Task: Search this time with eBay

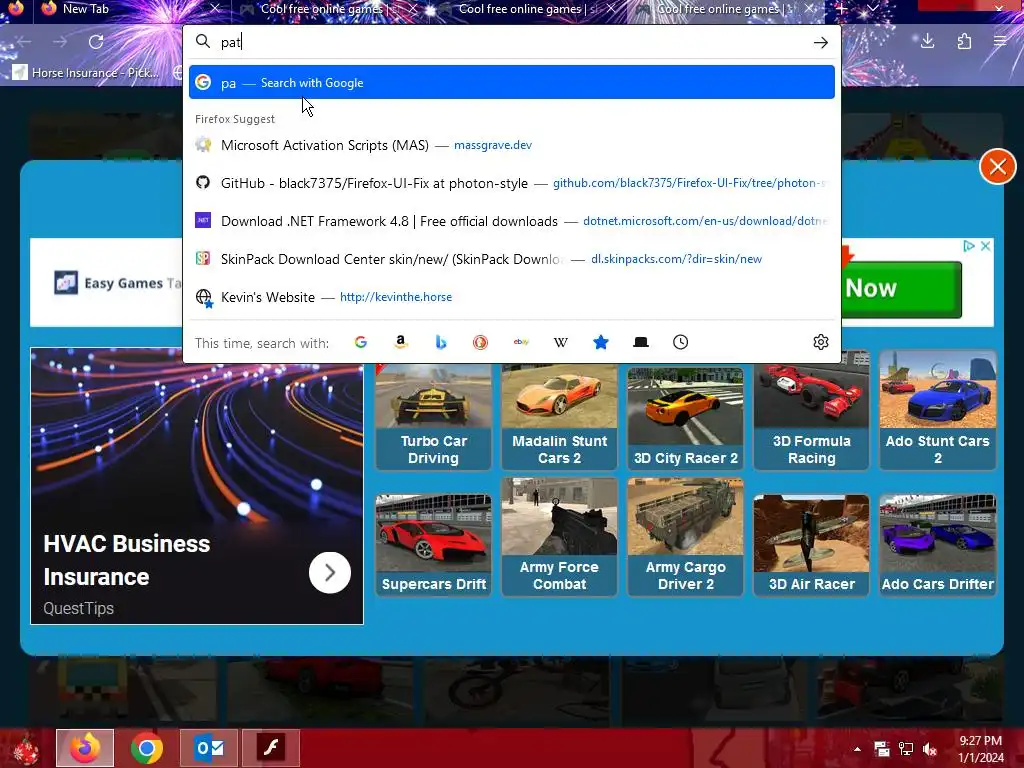Action: point(520,342)
